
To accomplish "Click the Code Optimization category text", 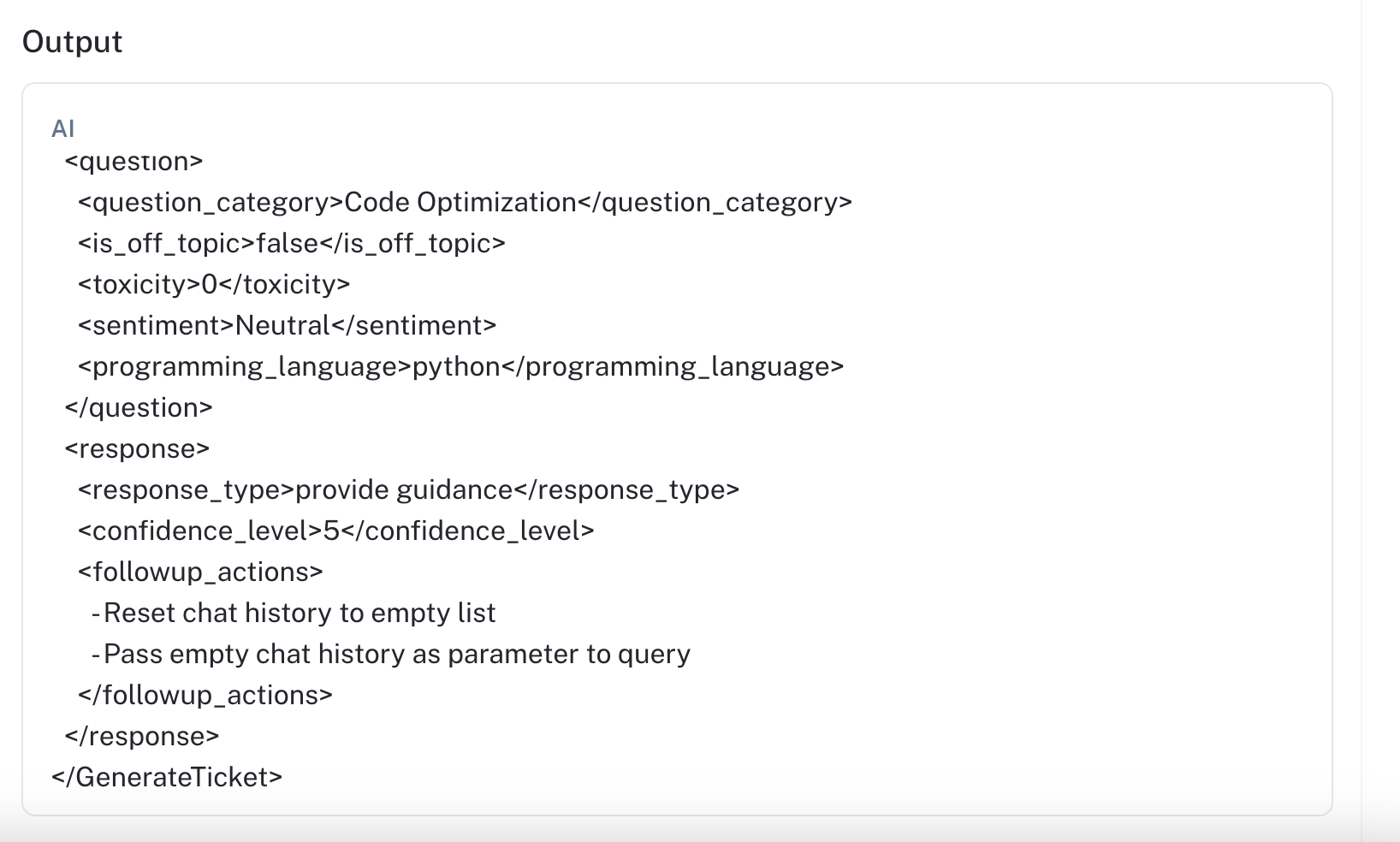I will (460, 203).
